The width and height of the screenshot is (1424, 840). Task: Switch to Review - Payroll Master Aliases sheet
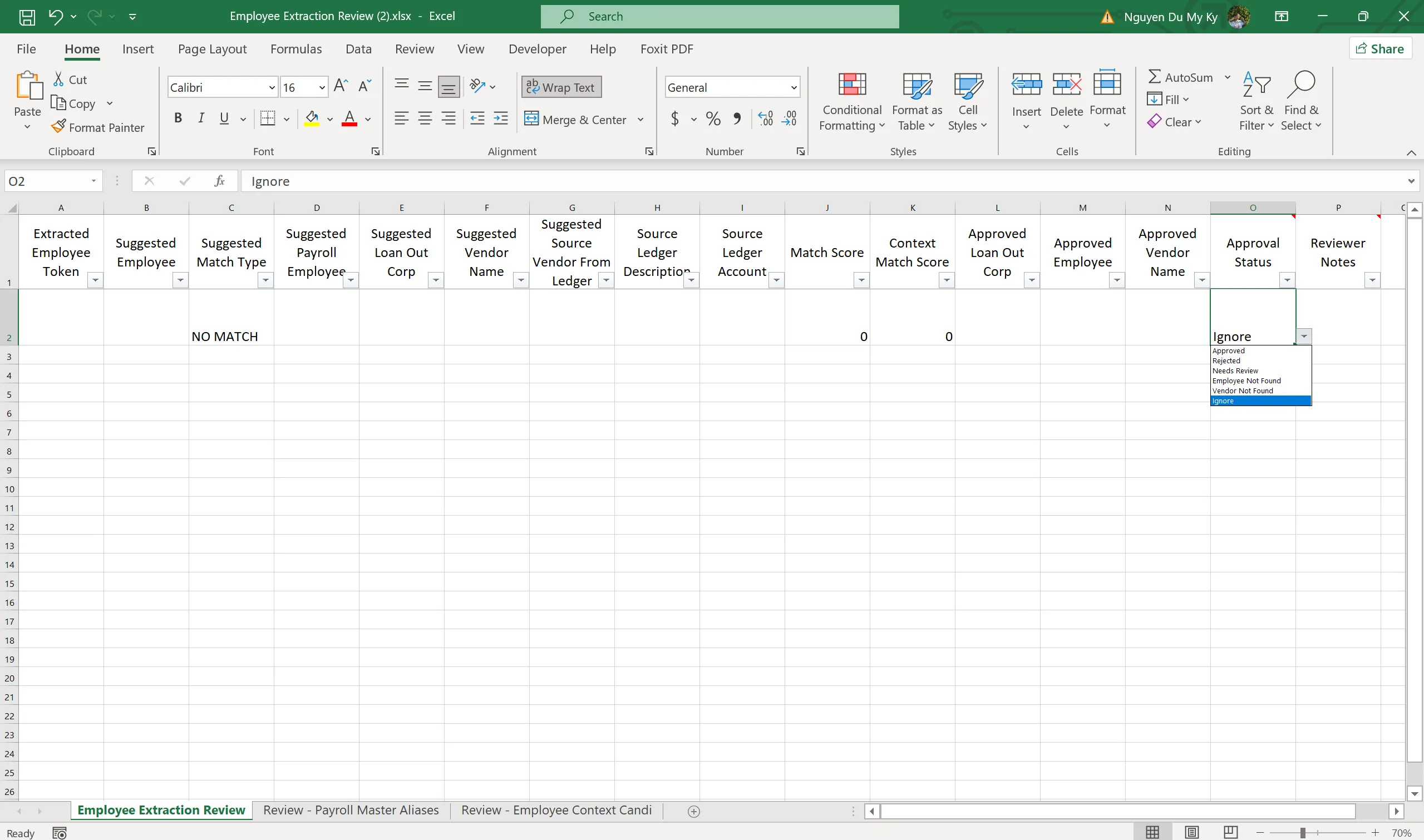[x=351, y=811]
